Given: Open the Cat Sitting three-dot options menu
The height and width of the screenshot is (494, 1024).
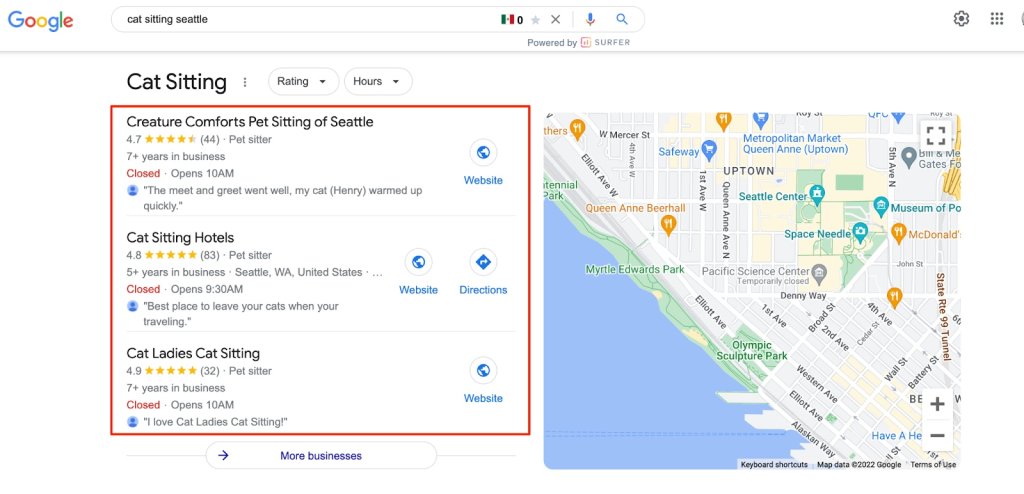Looking at the screenshot, I should click(245, 82).
